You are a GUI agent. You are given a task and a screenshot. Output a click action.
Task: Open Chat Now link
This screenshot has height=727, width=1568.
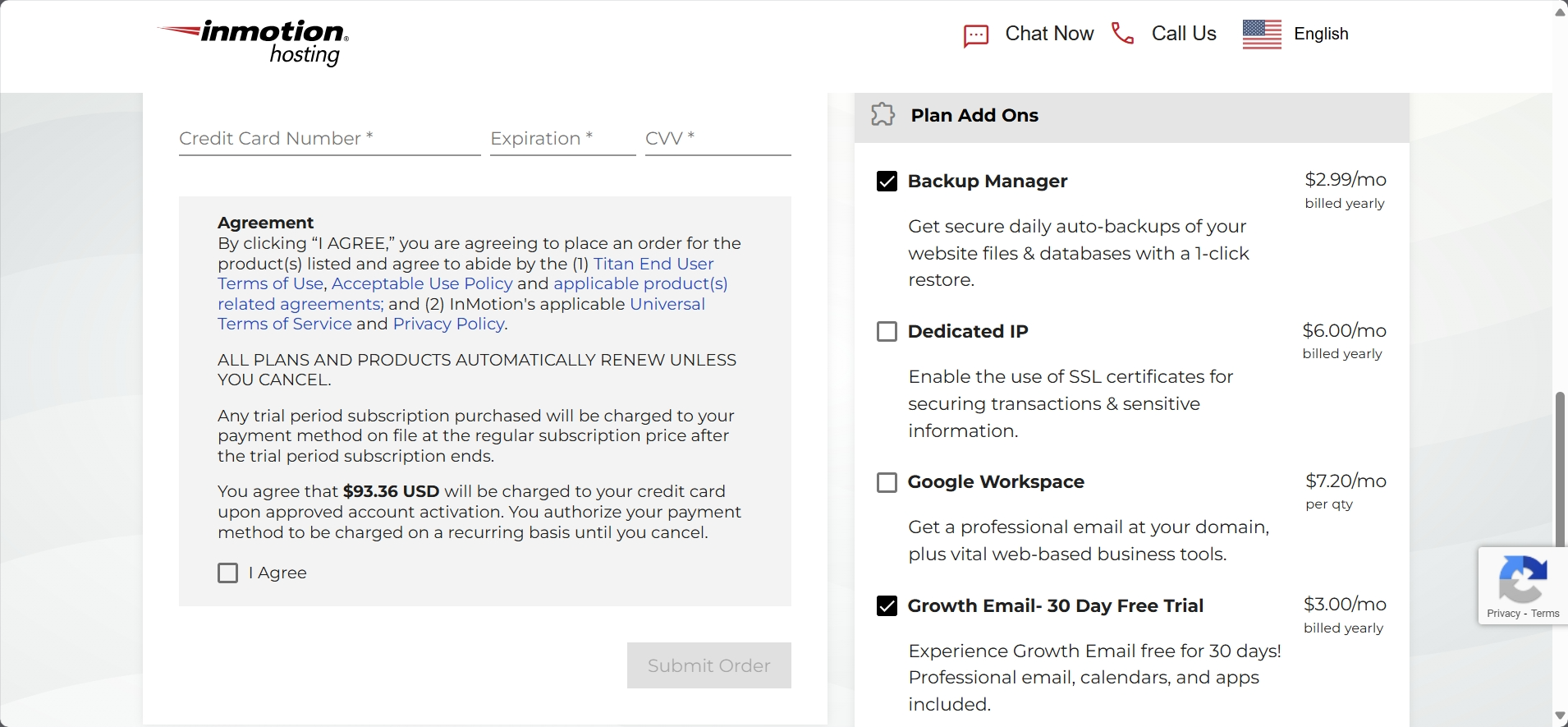pyautogui.click(x=1049, y=34)
